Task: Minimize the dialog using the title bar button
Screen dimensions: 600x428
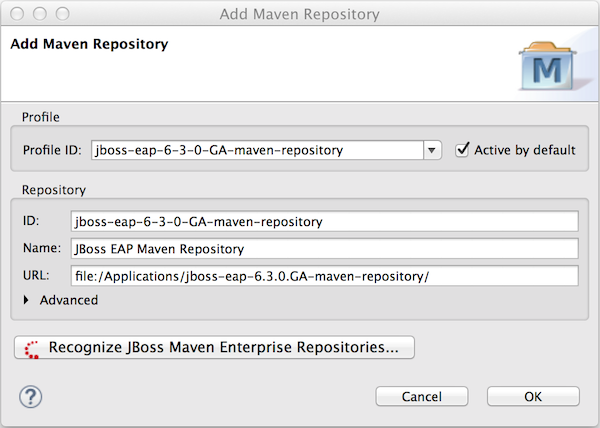Action: click(39, 14)
